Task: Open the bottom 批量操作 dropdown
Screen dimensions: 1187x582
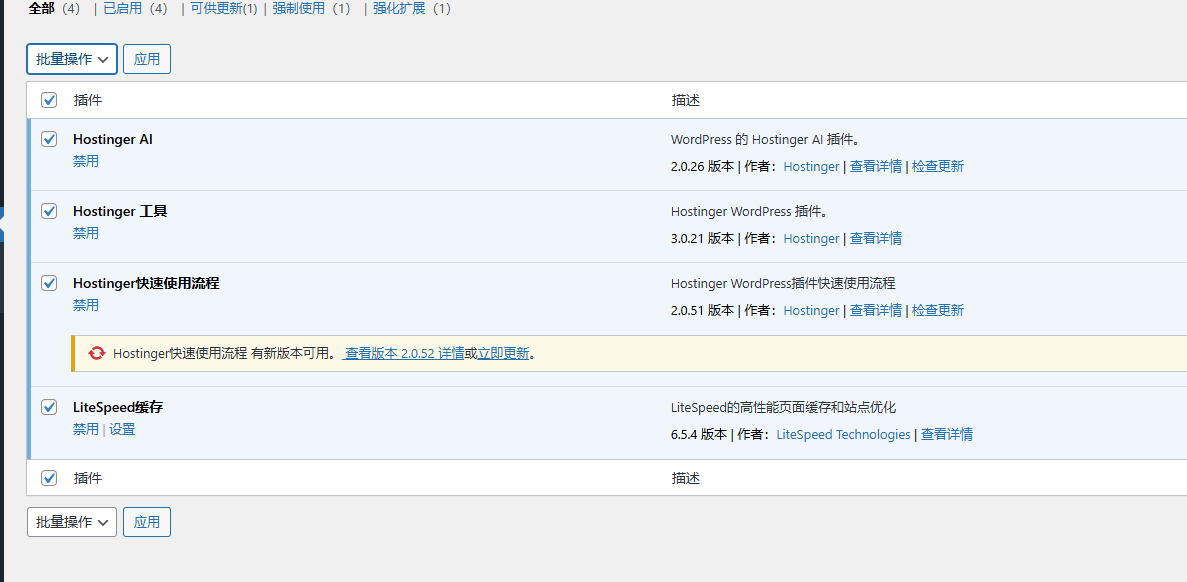Action: [x=72, y=522]
